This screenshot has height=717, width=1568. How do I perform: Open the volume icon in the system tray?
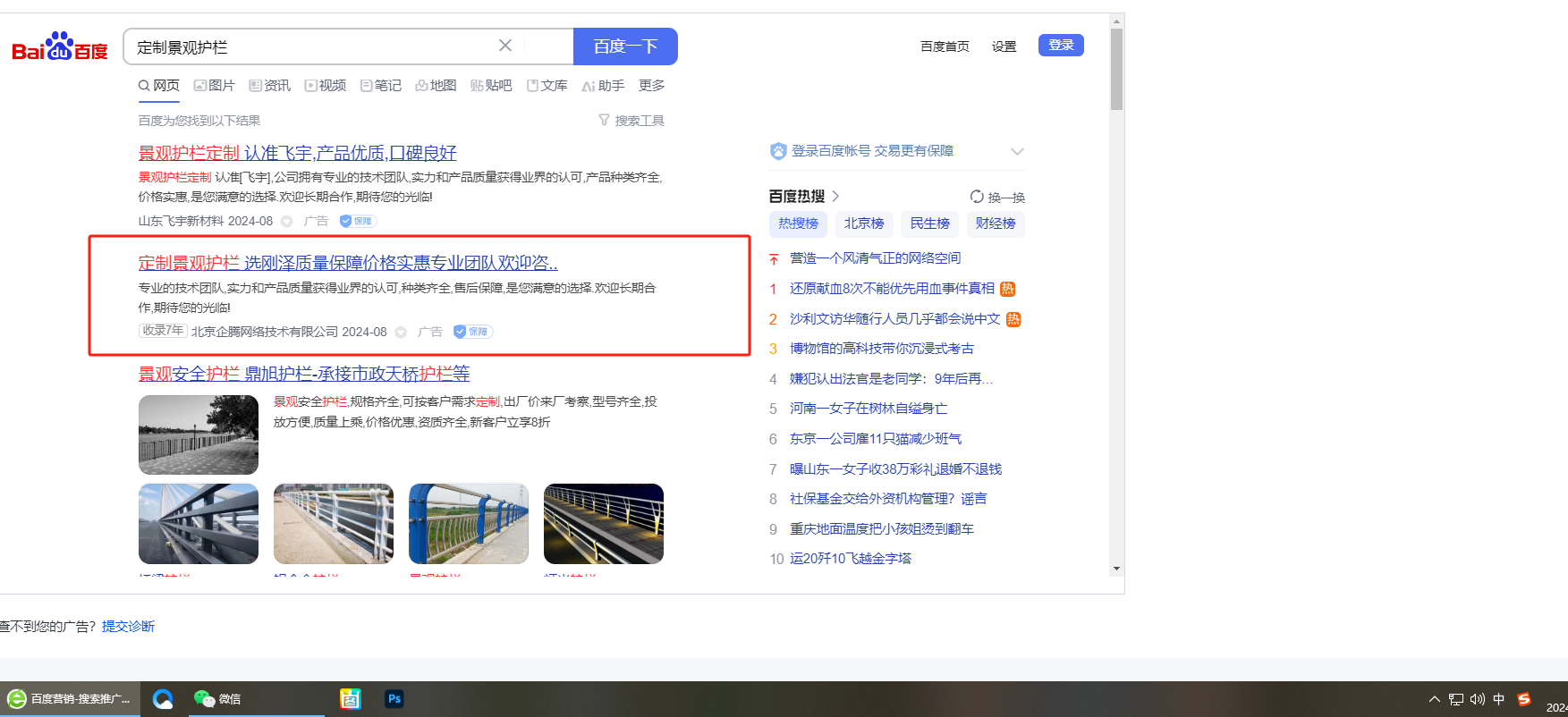point(1478,699)
